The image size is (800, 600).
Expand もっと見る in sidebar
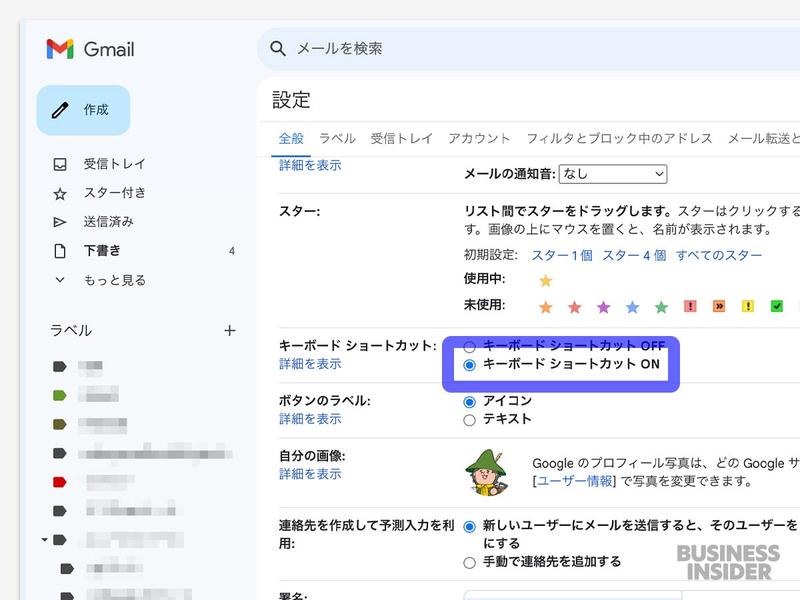tap(114, 280)
